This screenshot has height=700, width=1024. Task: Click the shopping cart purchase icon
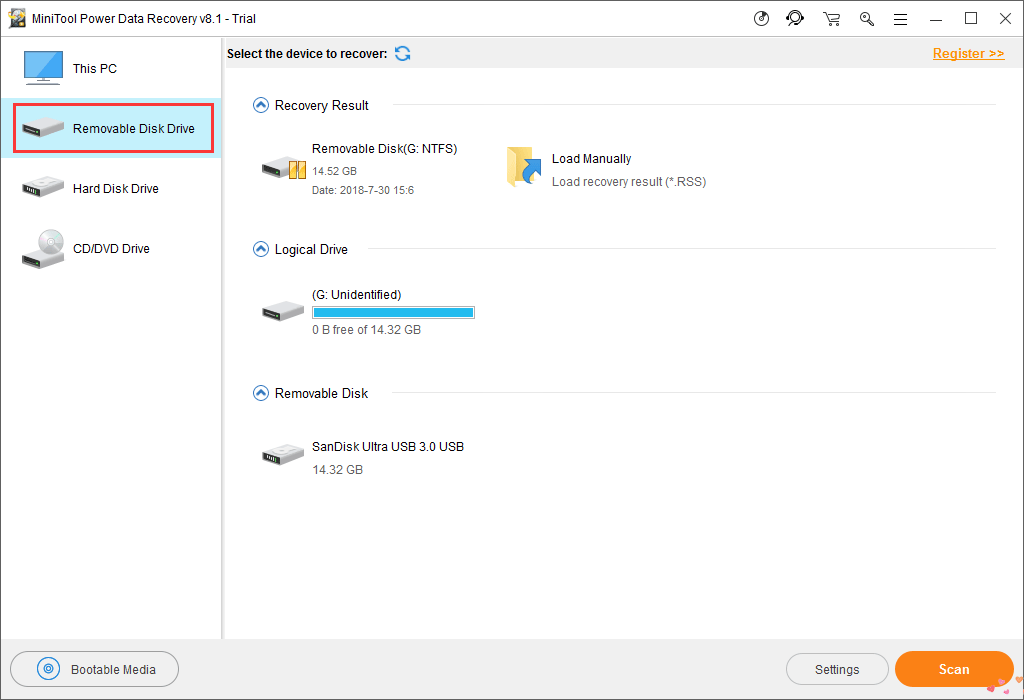tap(831, 18)
